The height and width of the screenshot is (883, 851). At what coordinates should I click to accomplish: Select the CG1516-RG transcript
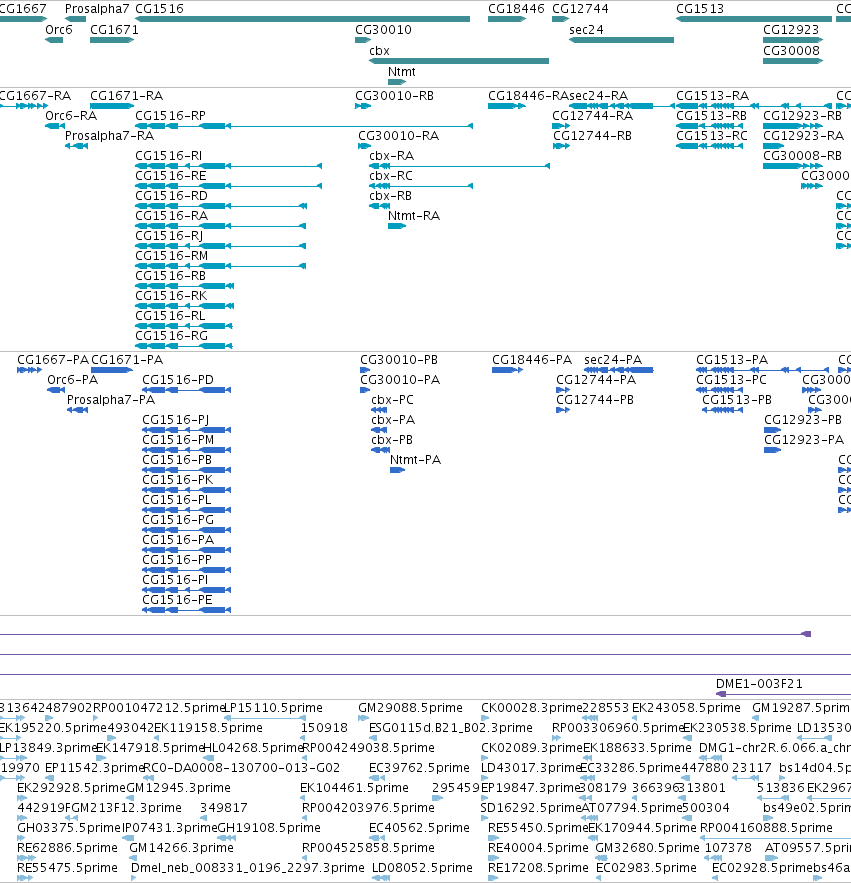click(184, 346)
